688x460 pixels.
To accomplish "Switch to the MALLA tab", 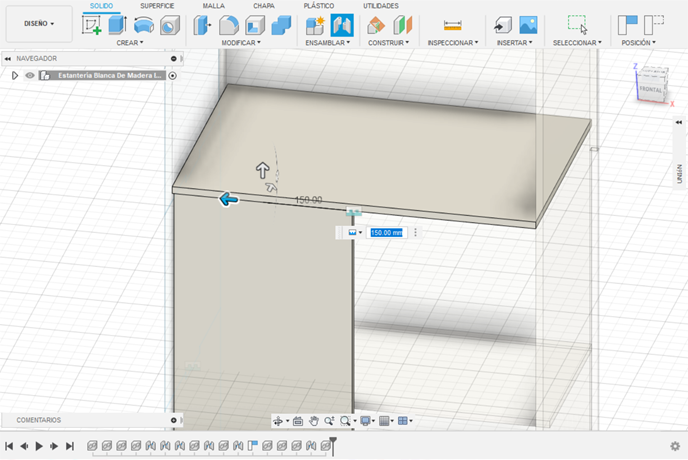I will (x=214, y=6).
